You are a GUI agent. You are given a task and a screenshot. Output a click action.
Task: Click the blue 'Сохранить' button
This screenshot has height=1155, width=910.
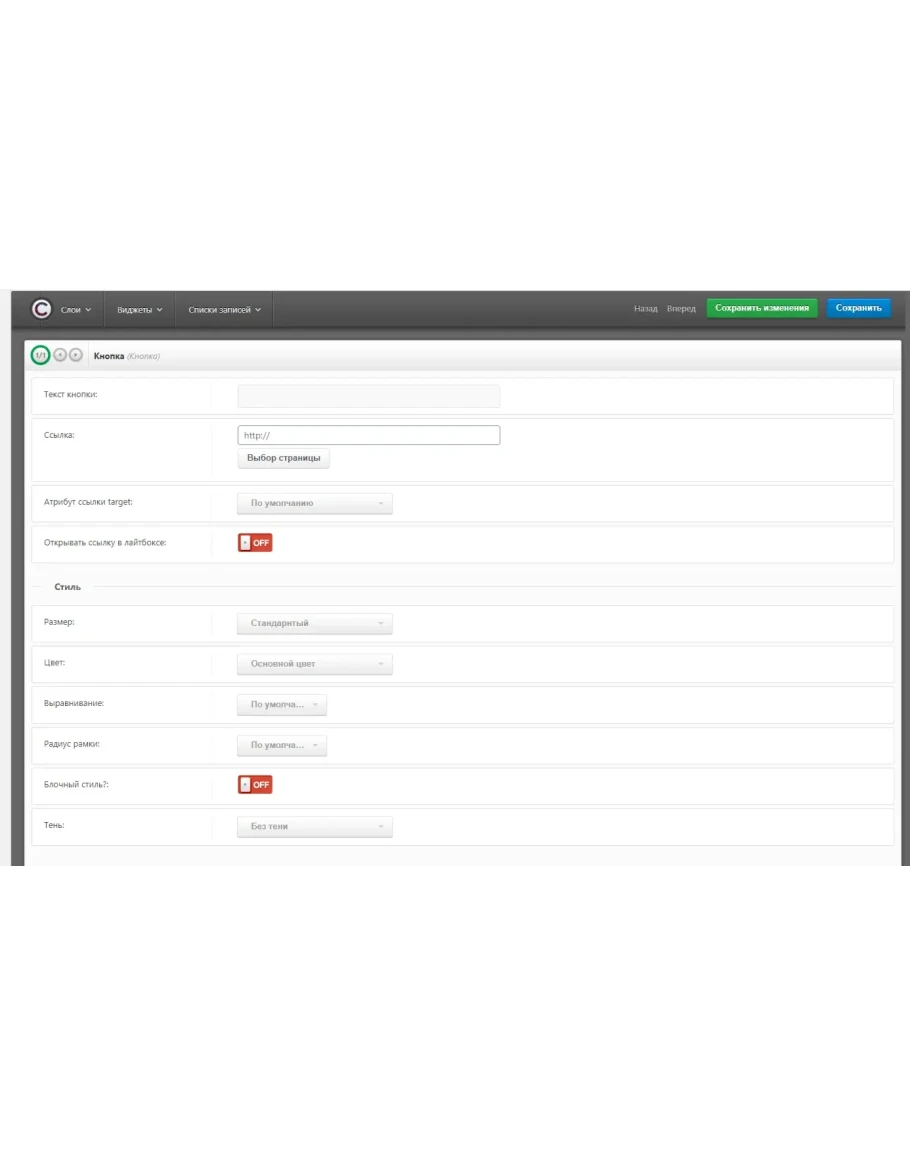[858, 308]
